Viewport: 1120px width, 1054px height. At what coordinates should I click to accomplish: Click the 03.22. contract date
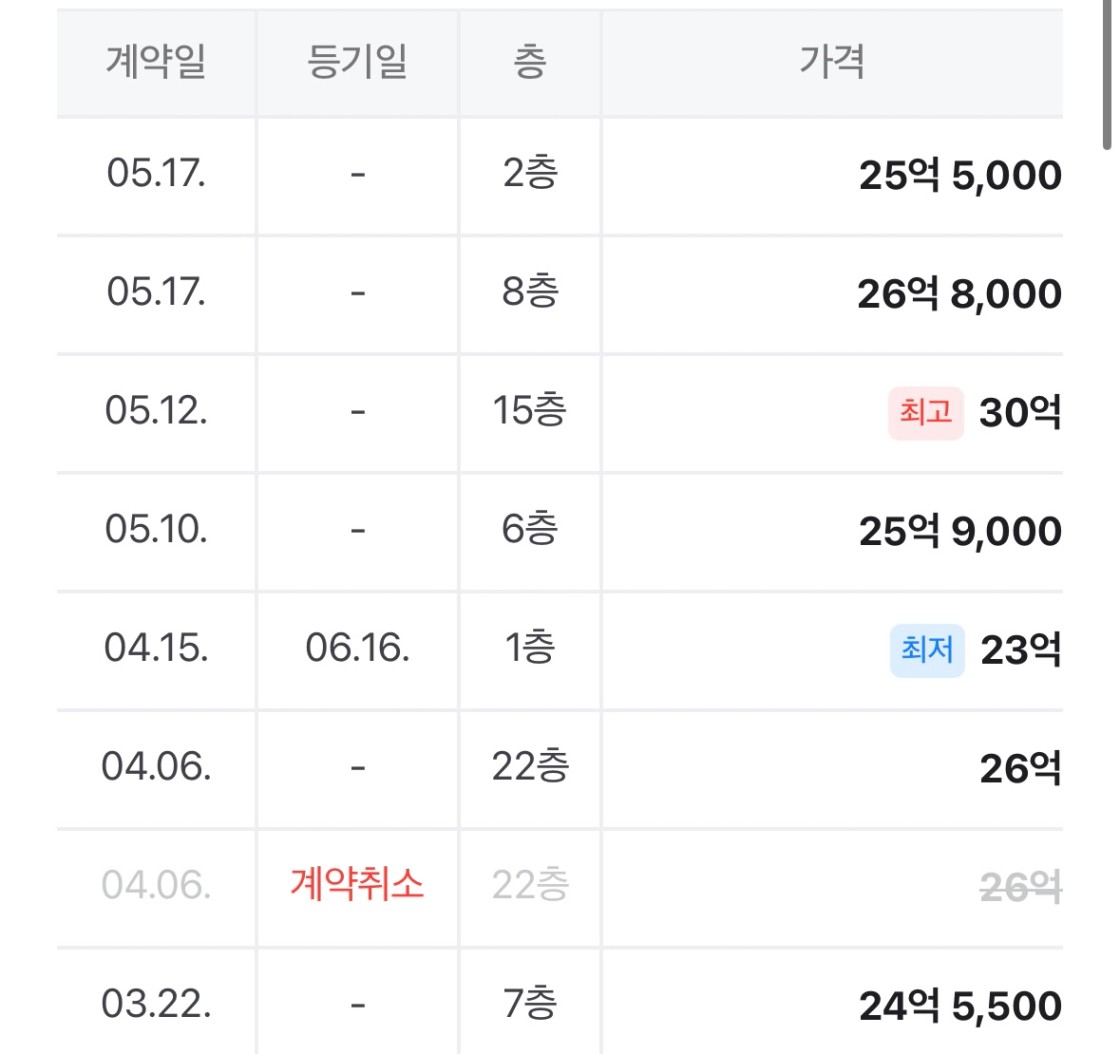coord(156,1005)
